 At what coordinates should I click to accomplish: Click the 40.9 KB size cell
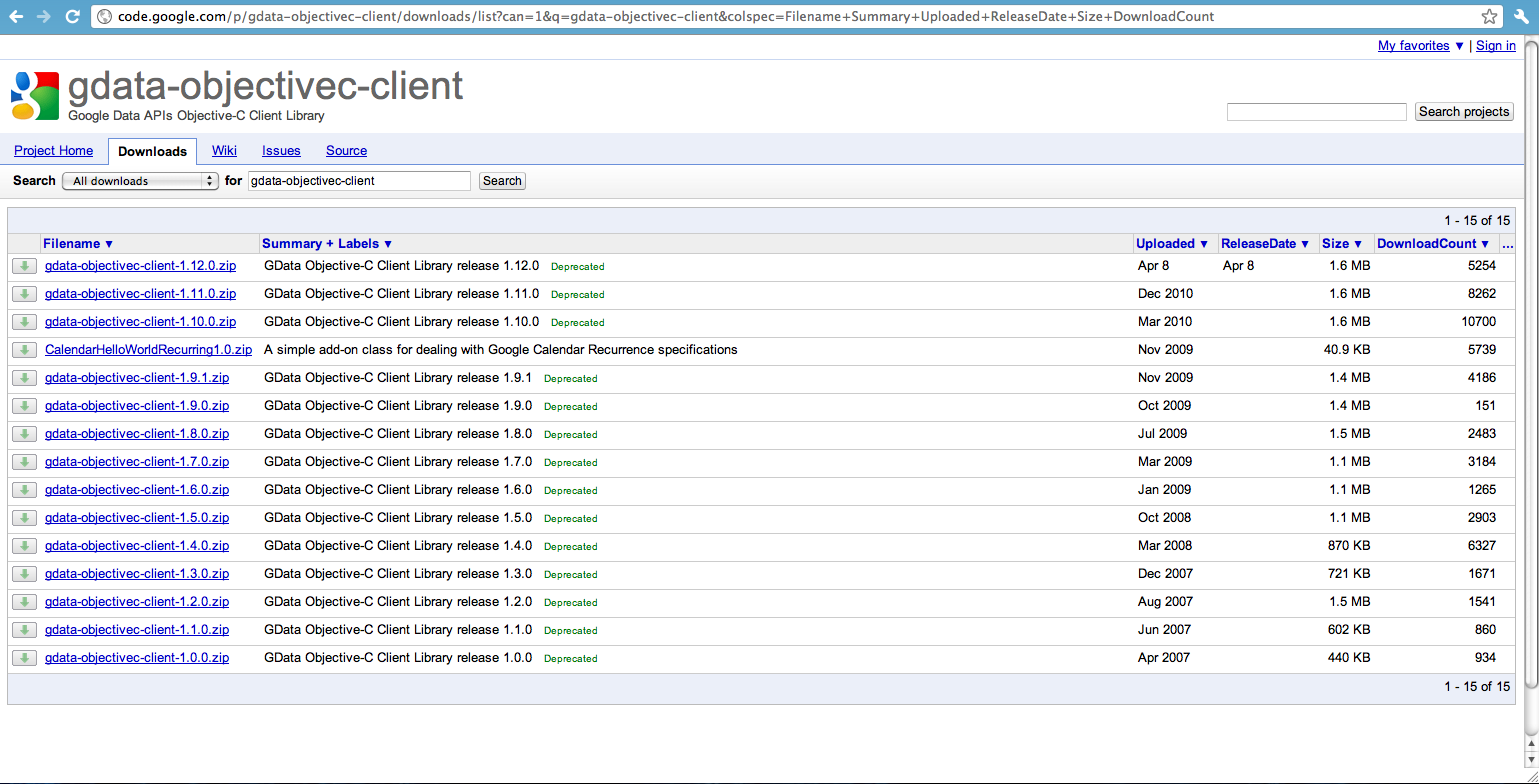point(1347,350)
